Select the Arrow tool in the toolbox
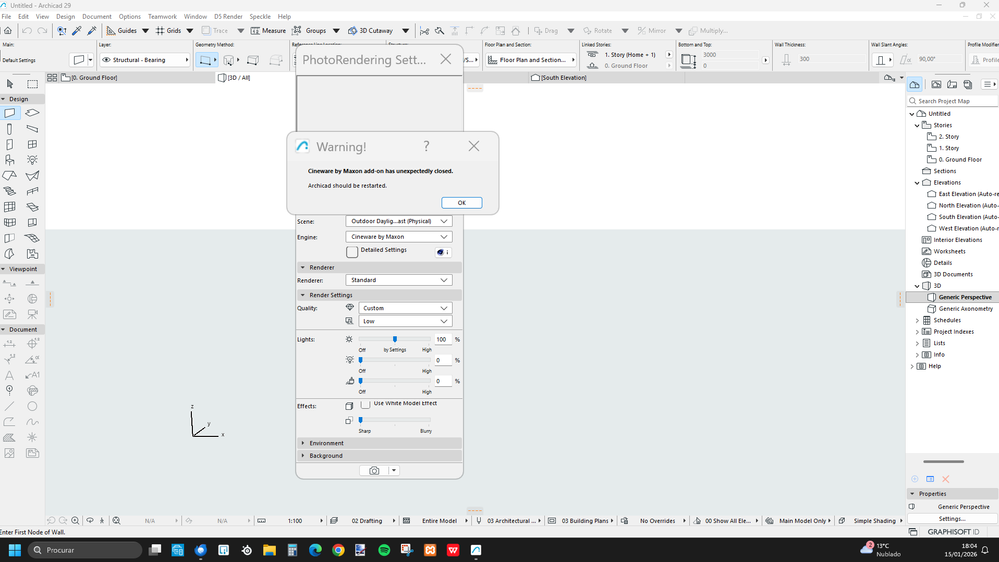The width and height of the screenshot is (999, 562). tap(10, 83)
